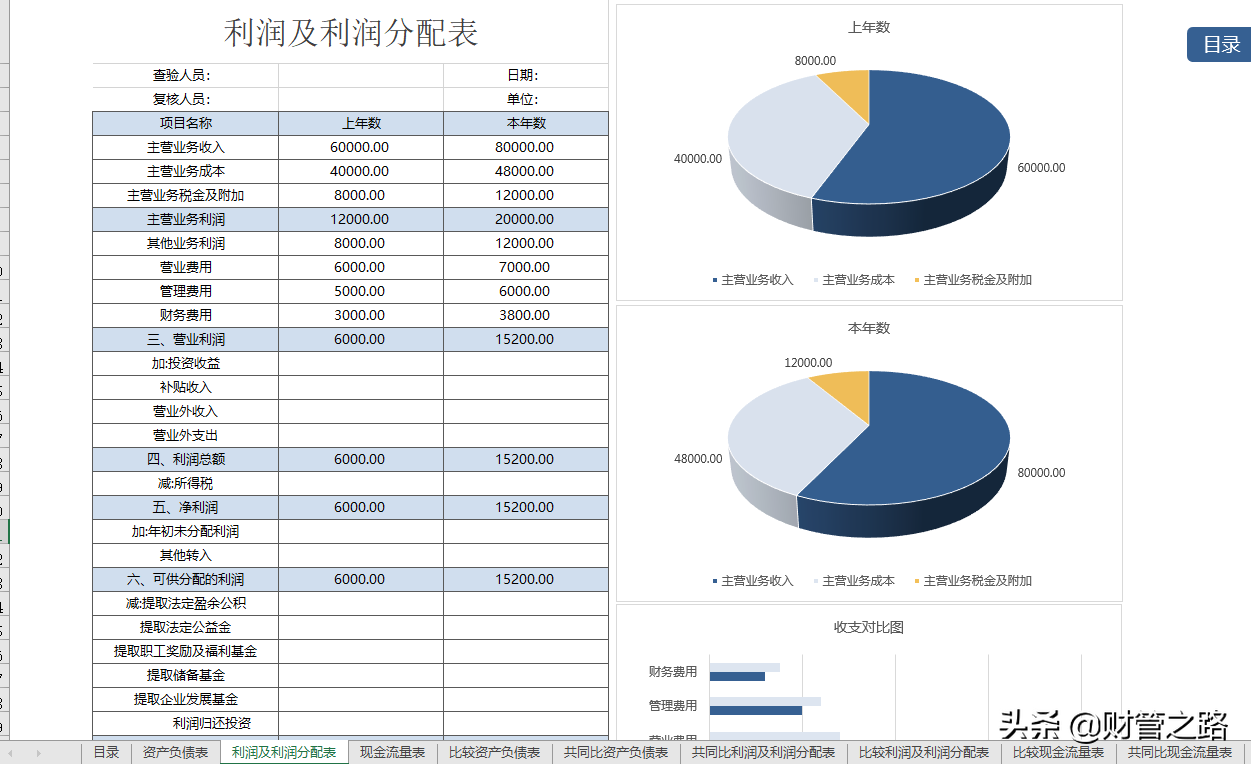Select the 5000.00 cell in 管理费用 row
This screenshot has height=764, width=1251.
tap(361, 291)
